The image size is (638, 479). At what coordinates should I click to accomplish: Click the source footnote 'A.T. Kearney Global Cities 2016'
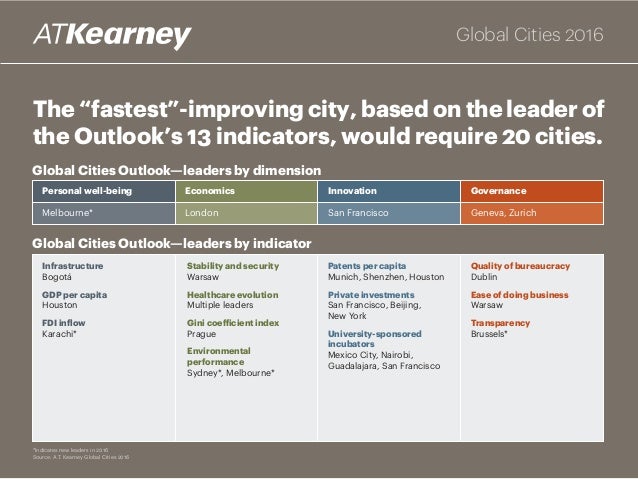click(81, 457)
